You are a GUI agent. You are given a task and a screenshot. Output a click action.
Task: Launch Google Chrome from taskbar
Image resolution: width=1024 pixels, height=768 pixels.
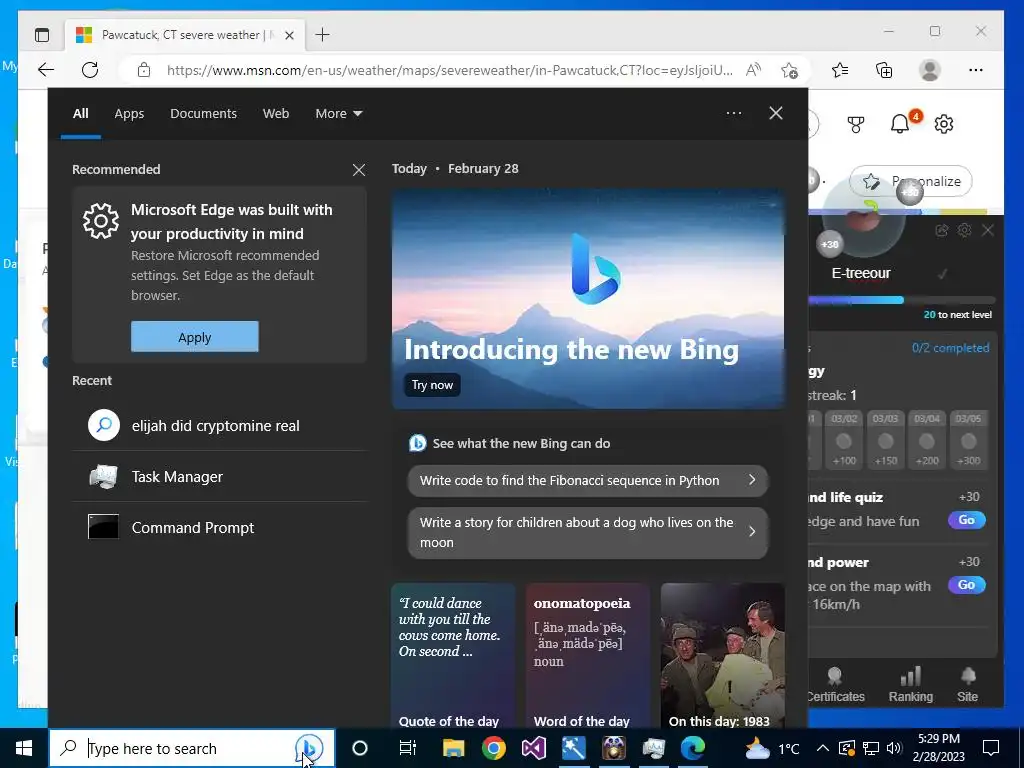494,748
